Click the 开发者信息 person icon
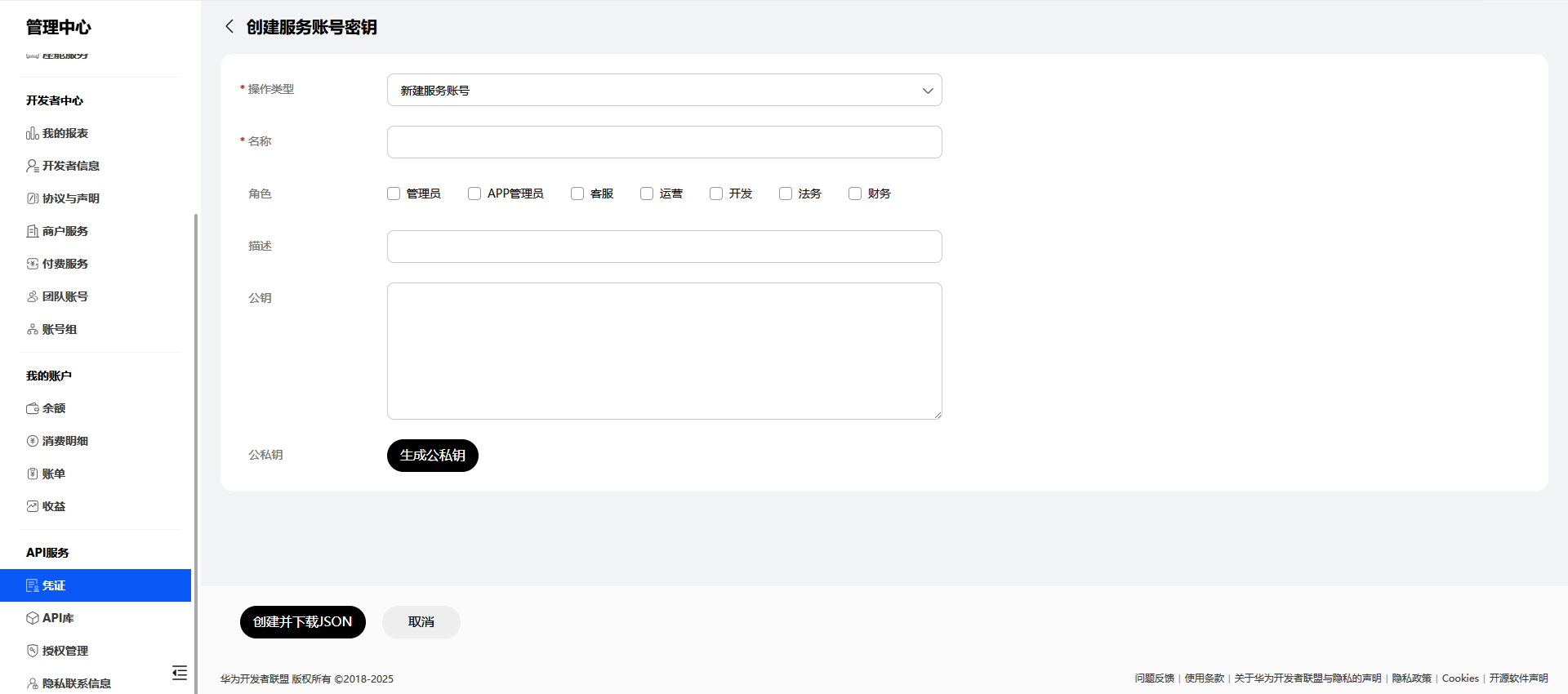The width and height of the screenshot is (1568, 694). pos(33,166)
